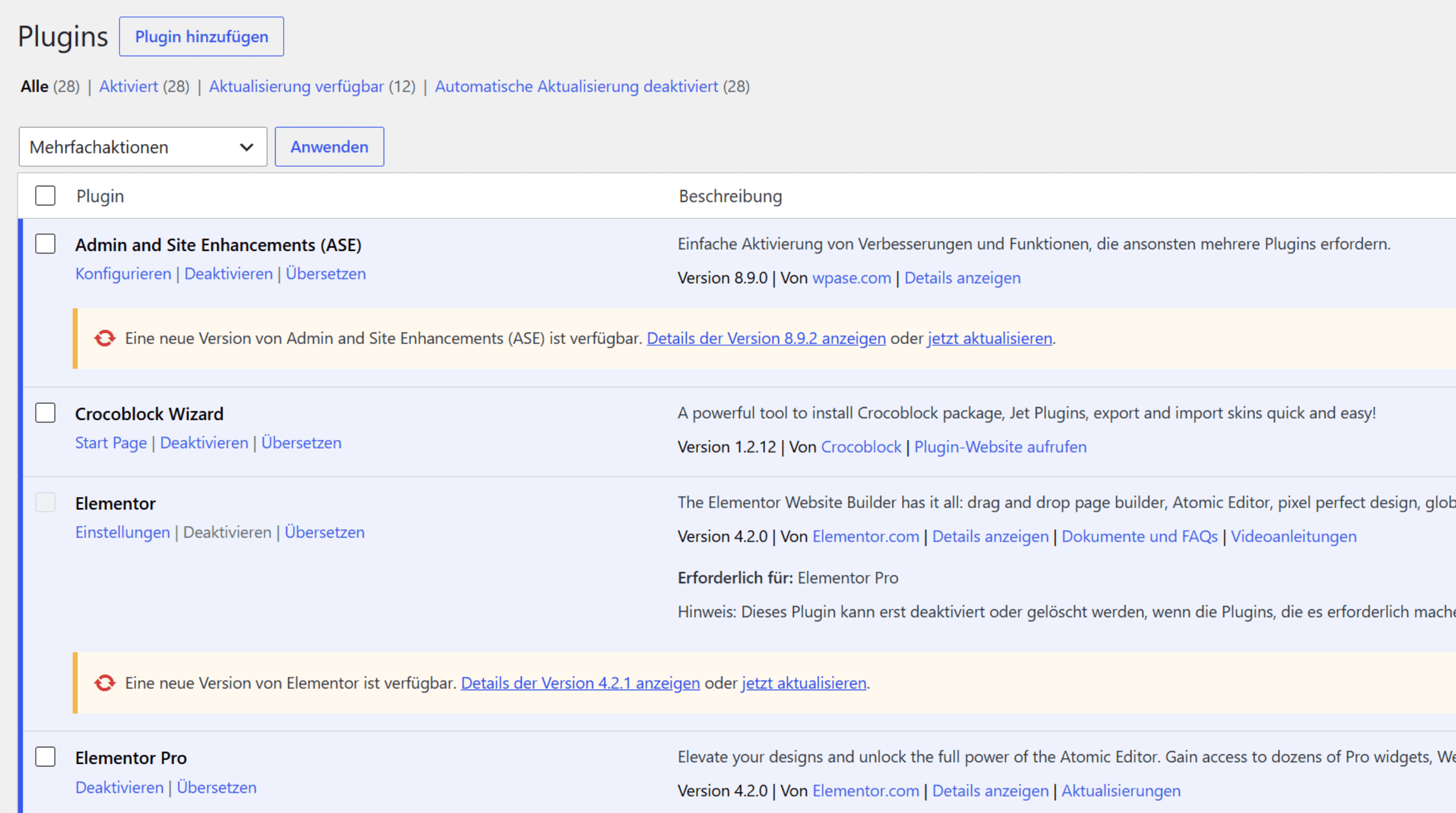Click Übersetzen under Admin and Site Enhancements

click(325, 274)
